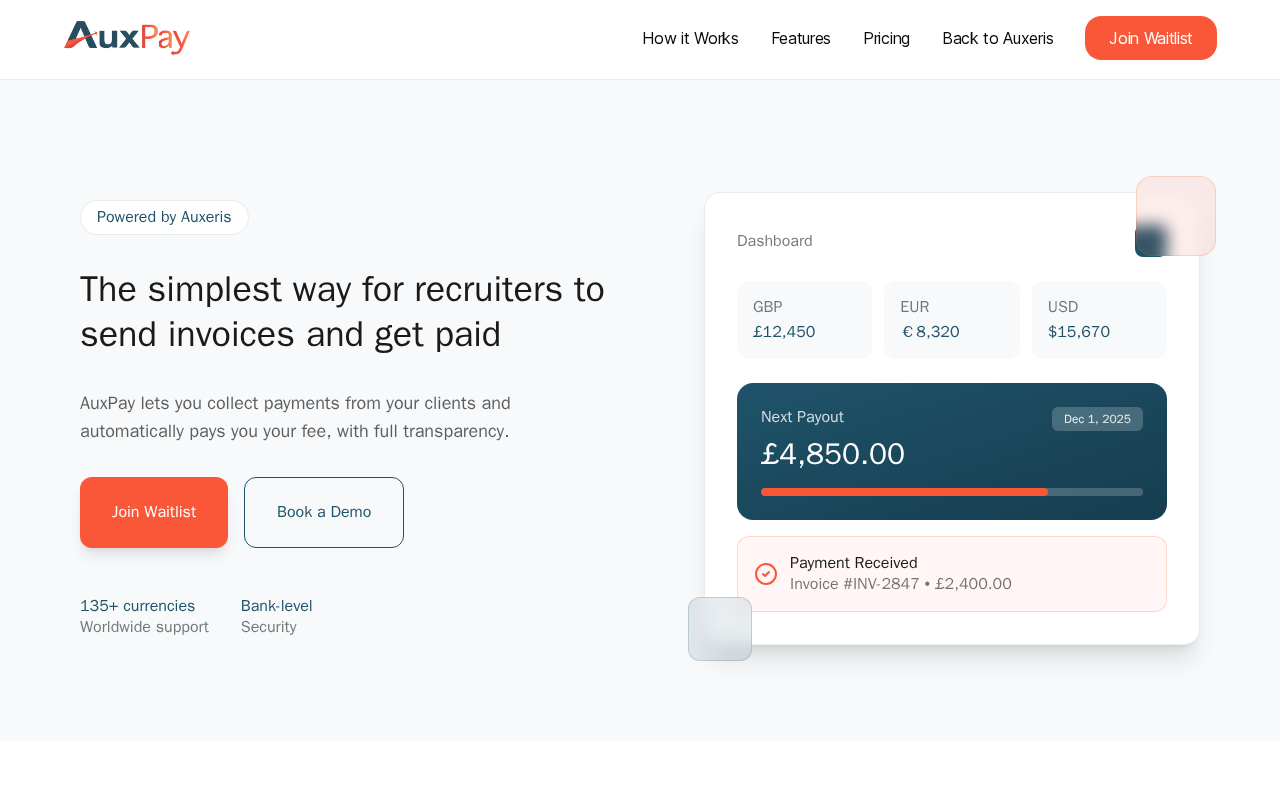Click the 135+ currencies stat
1280x800 pixels.
[138, 606]
